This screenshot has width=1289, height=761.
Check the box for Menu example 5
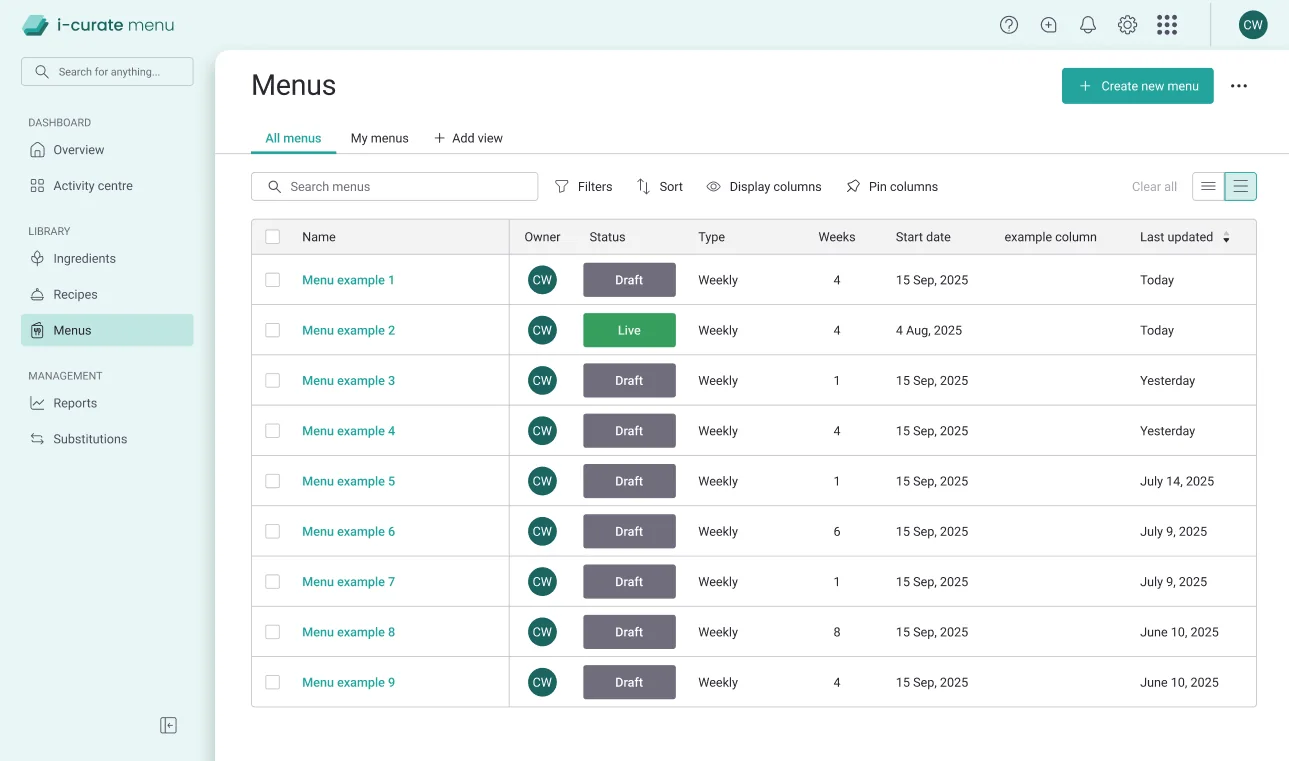click(x=272, y=481)
